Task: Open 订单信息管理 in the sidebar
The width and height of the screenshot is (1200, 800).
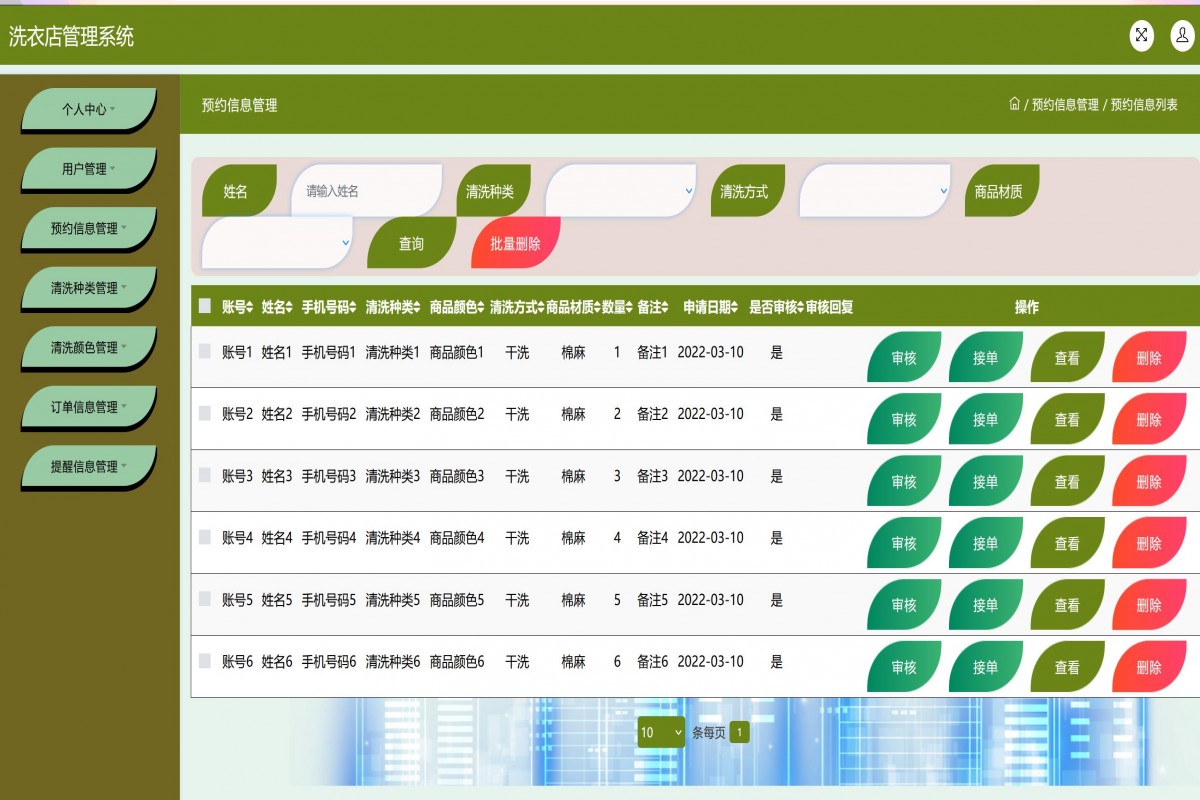Action: (88, 407)
